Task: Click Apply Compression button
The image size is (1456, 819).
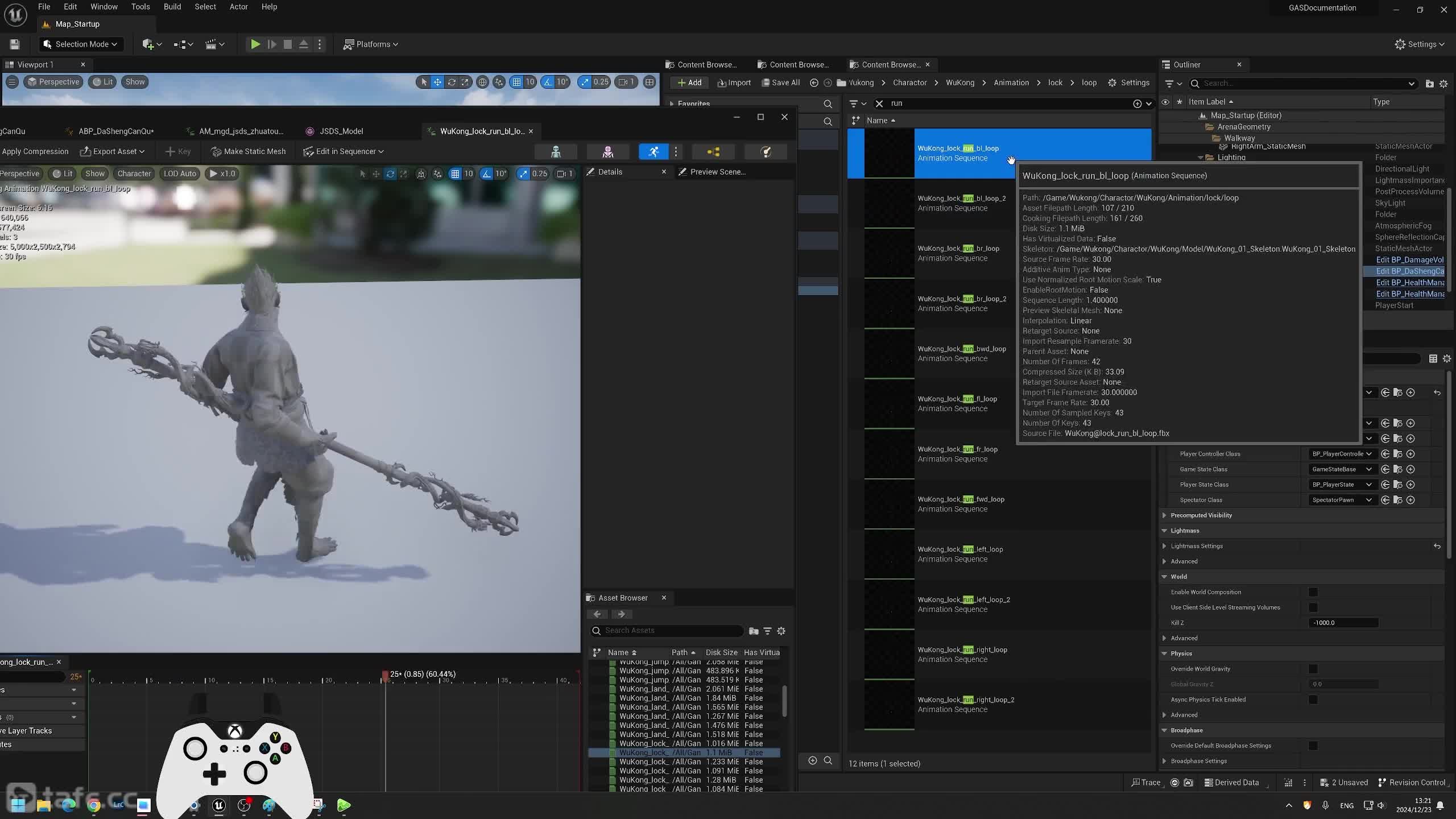Action: click(35, 151)
